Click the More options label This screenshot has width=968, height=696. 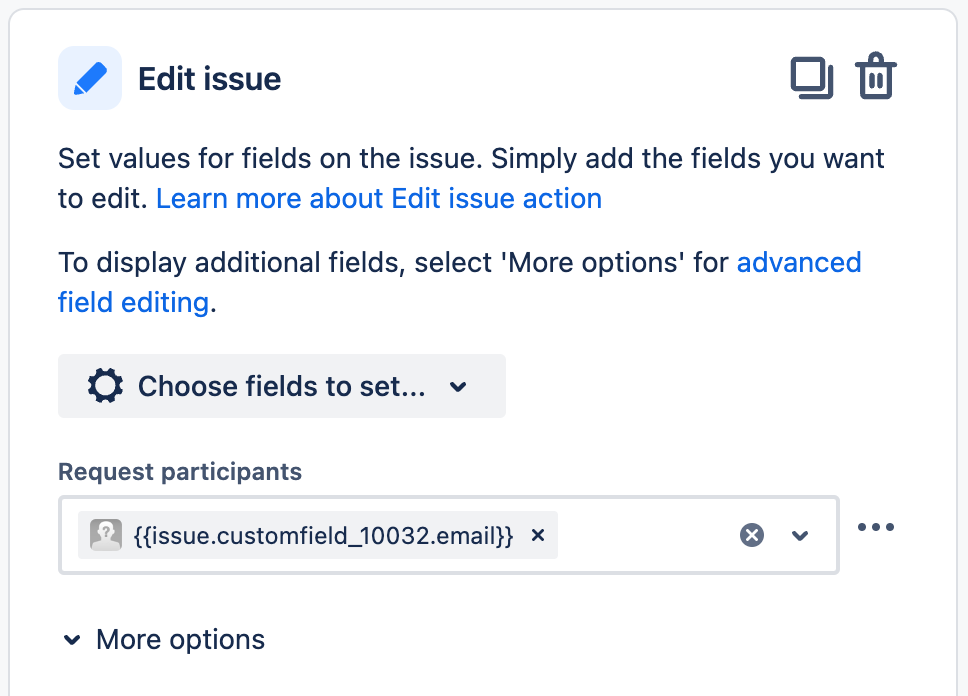tap(180, 640)
